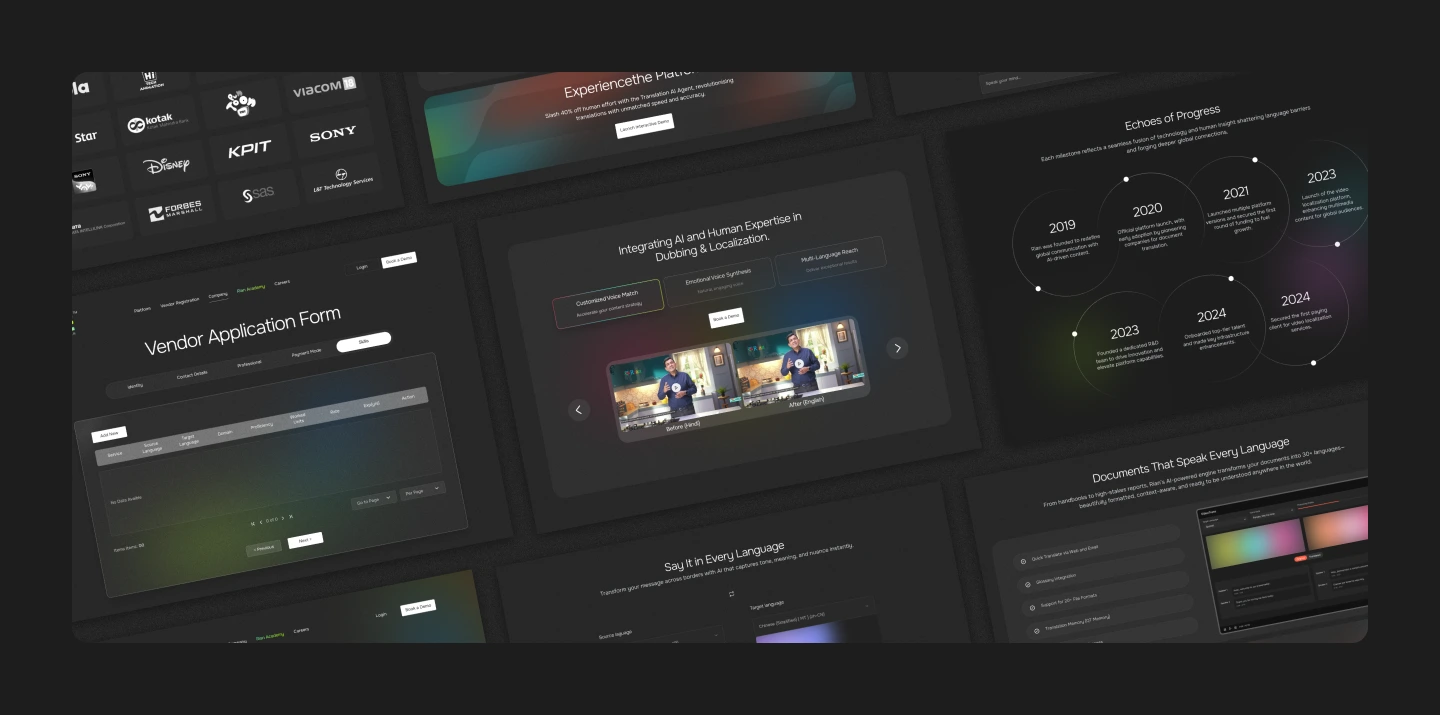Open Rian Academy on Vendor Application page
1440x715 pixels.
251,289
